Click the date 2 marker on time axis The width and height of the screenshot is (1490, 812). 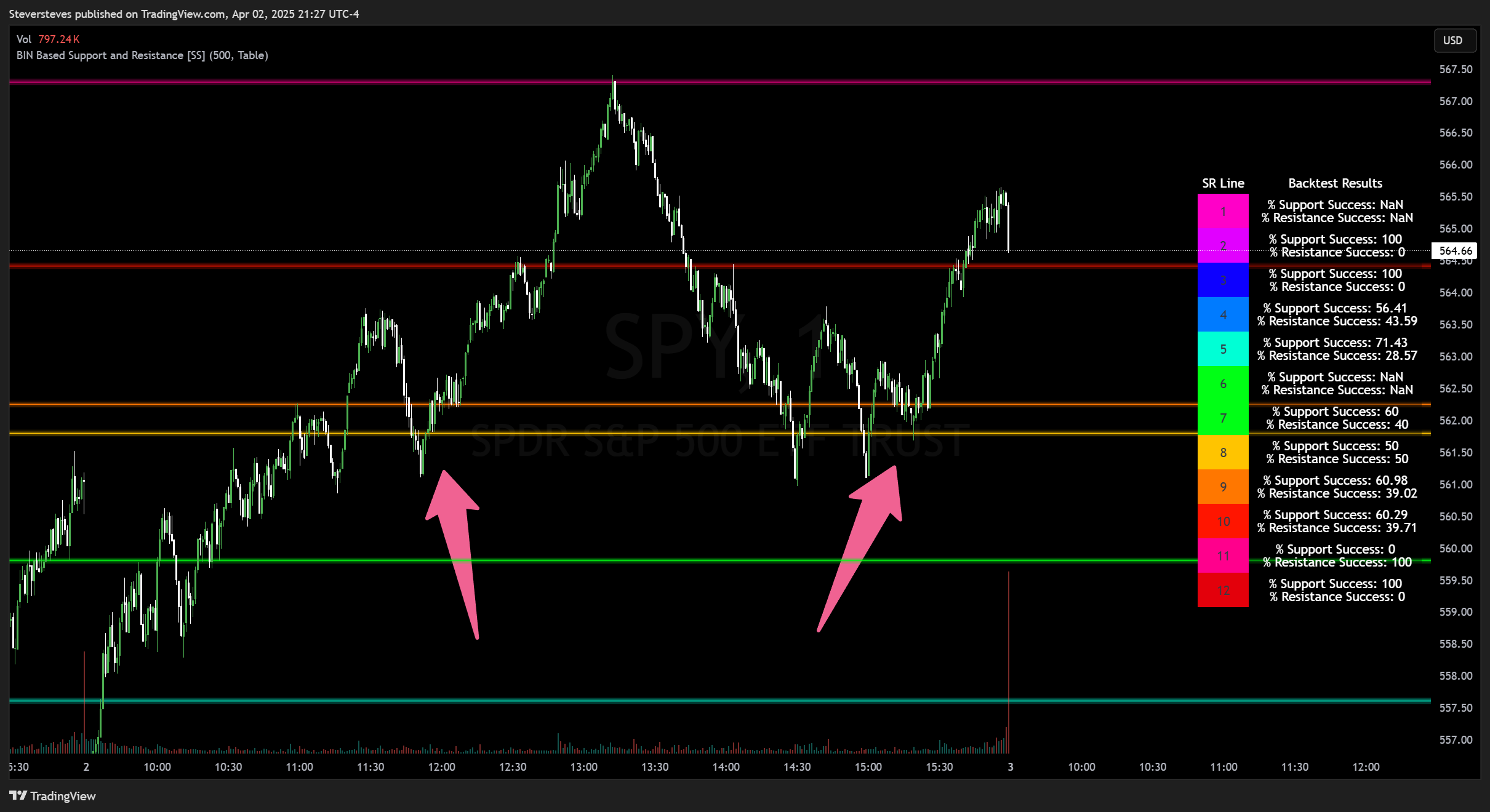point(86,766)
